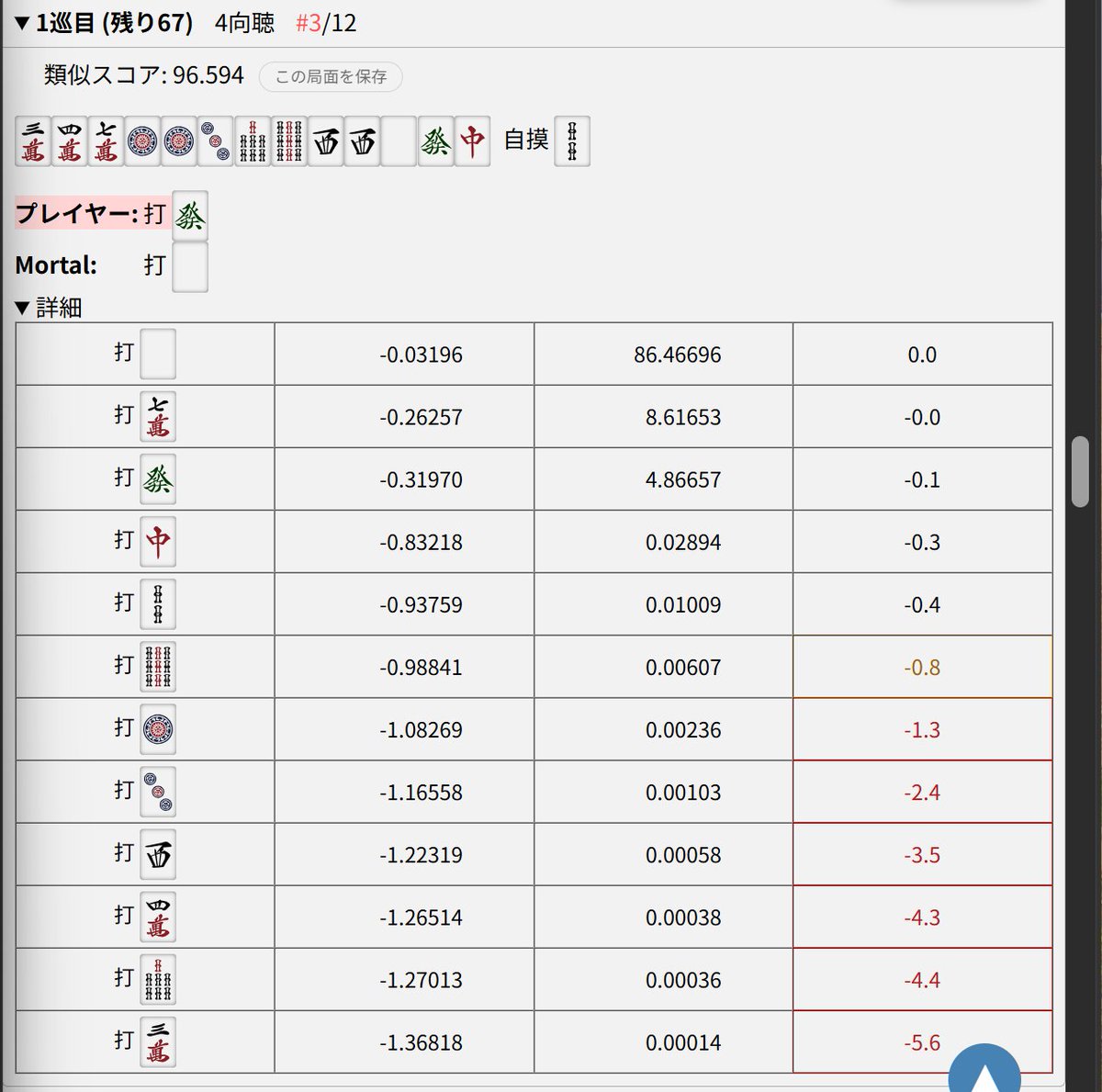Click the -0.8 orange-bordered cell
This screenshot has height=1092, width=1102.
pos(922,667)
